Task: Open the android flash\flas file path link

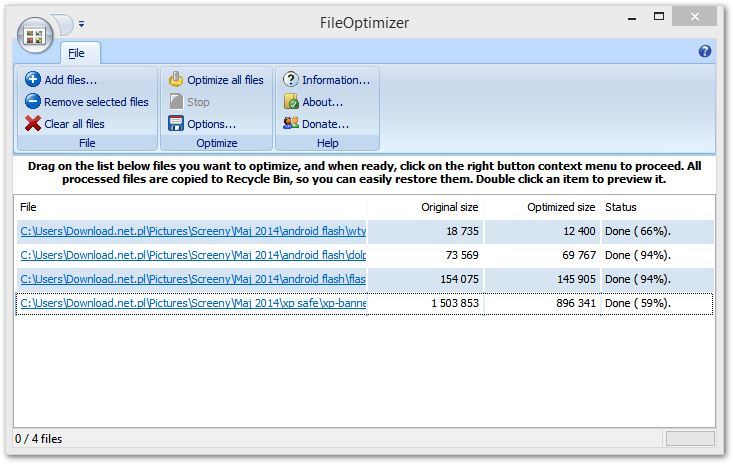Action: pyautogui.click(x=193, y=279)
